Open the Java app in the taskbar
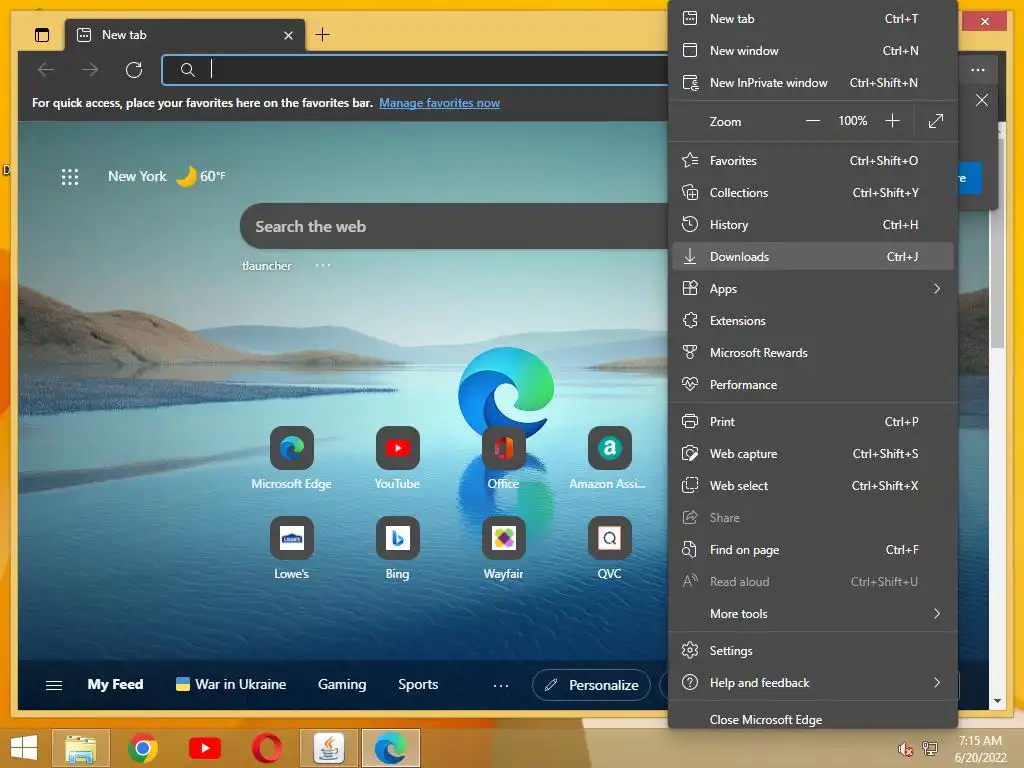Screen dimensions: 1024x768 [328, 748]
